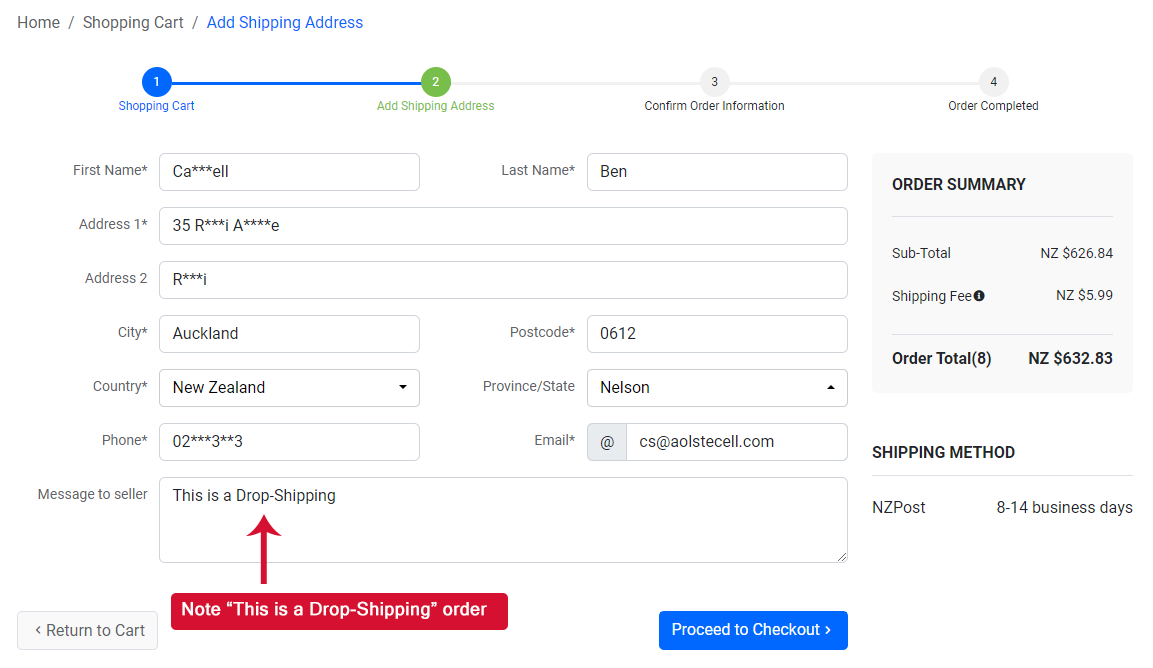Click the Phone number input field
Screen dimensions: 1153x668
click(x=289, y=441)
